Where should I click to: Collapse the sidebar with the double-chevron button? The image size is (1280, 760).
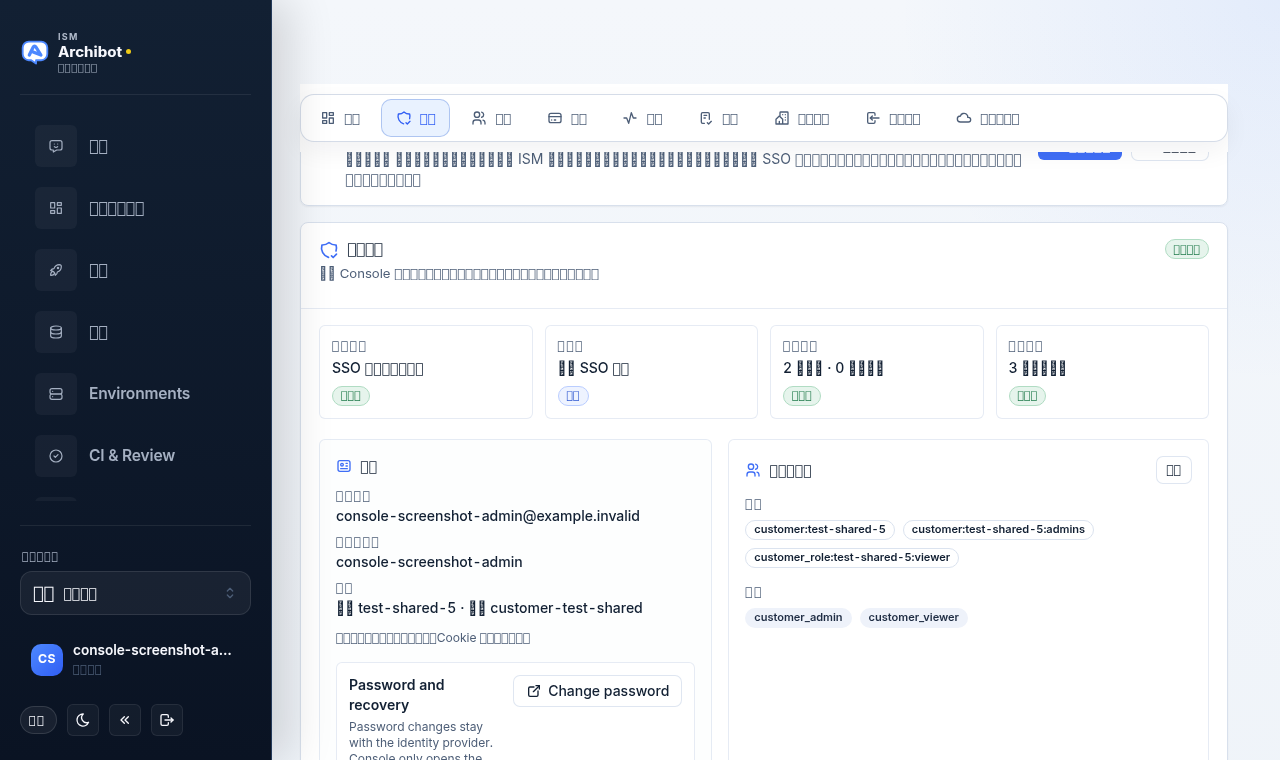125,720
